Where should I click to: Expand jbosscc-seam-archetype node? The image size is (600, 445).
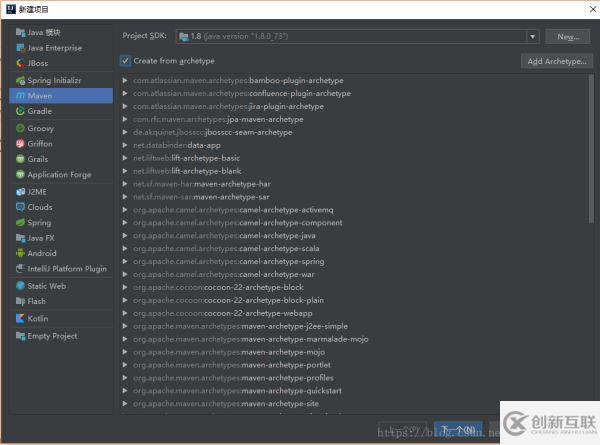coord(125,132)
